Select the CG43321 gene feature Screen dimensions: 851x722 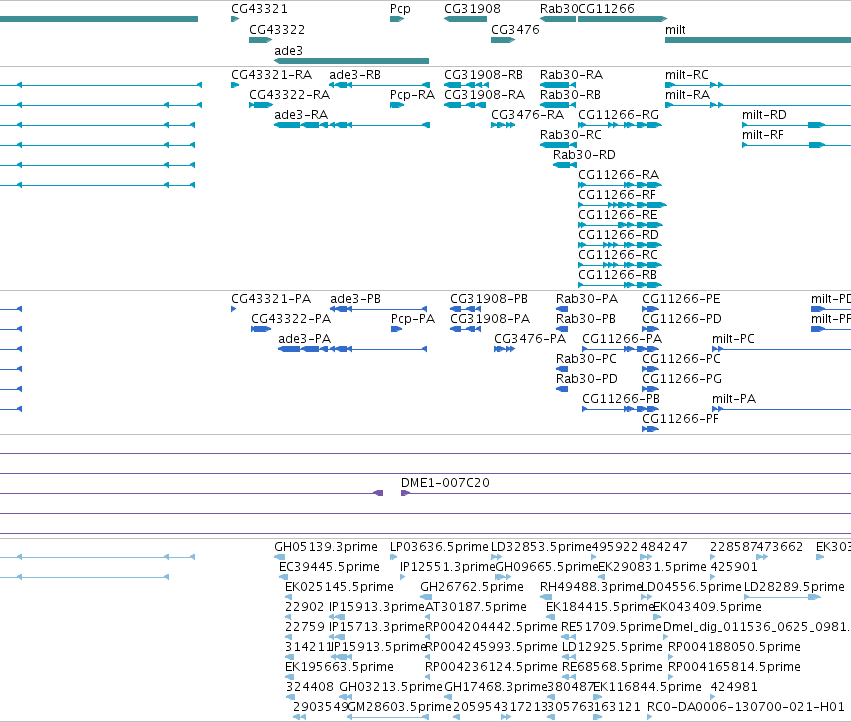[x=235, y=19]
